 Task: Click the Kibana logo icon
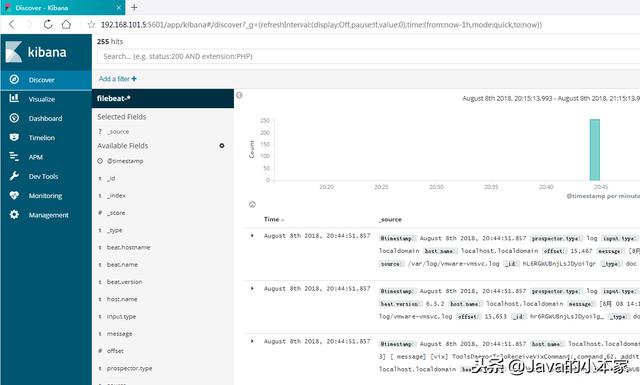[13, 52]
